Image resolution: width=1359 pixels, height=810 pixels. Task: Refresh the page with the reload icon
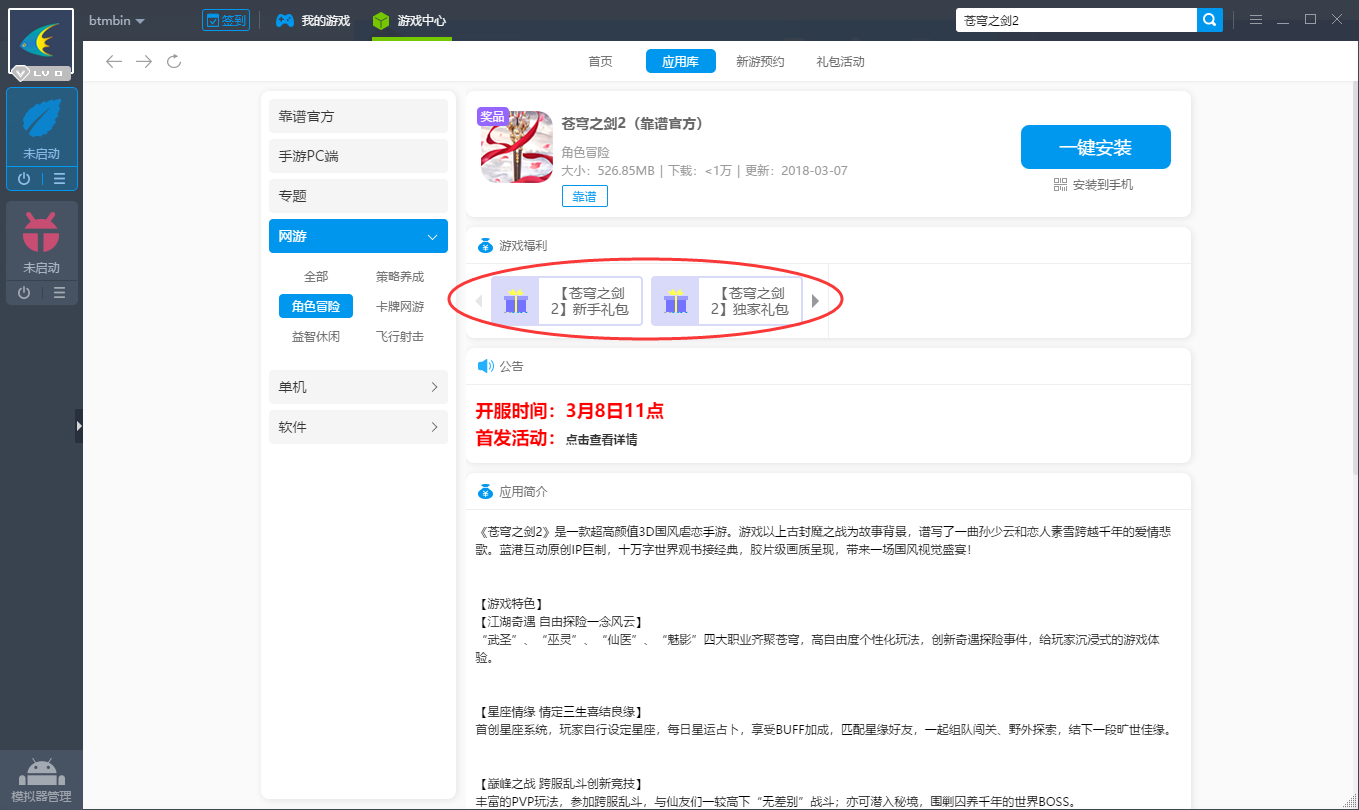point(174,61)
